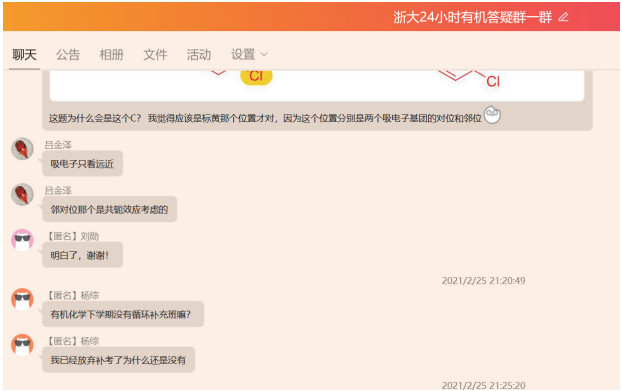The height and width of the screenshot is (391, 622).
Task: Open the 相册 tab
Action: pyautogui.click(x=111, y=55)
